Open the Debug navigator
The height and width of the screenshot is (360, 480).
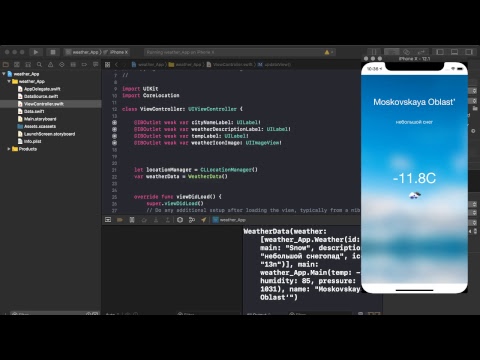(73, 64)
